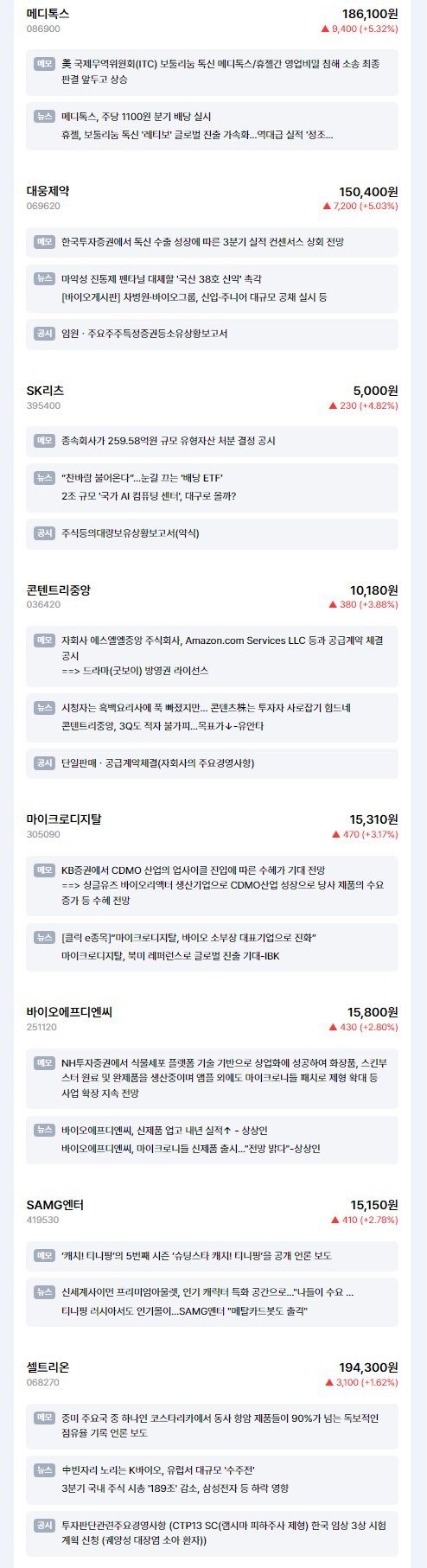The width and height of the screenshot is (427, 1568).
Task: Select 대웅제약 stock heading
Action: (x=48, y=191)
